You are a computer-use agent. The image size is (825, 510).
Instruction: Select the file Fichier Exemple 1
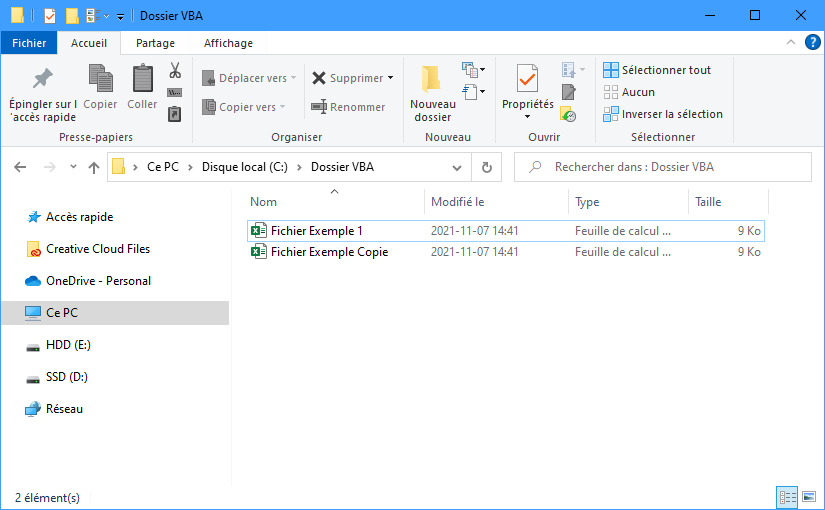click(x=505, y=231)
